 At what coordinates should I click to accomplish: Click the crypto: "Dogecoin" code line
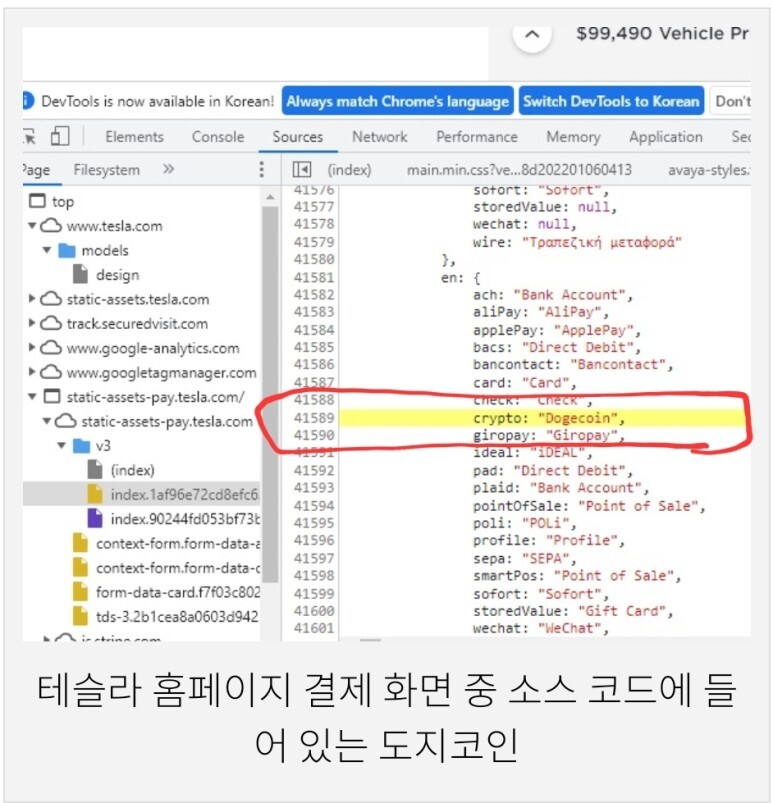click(x=549, y=418)
